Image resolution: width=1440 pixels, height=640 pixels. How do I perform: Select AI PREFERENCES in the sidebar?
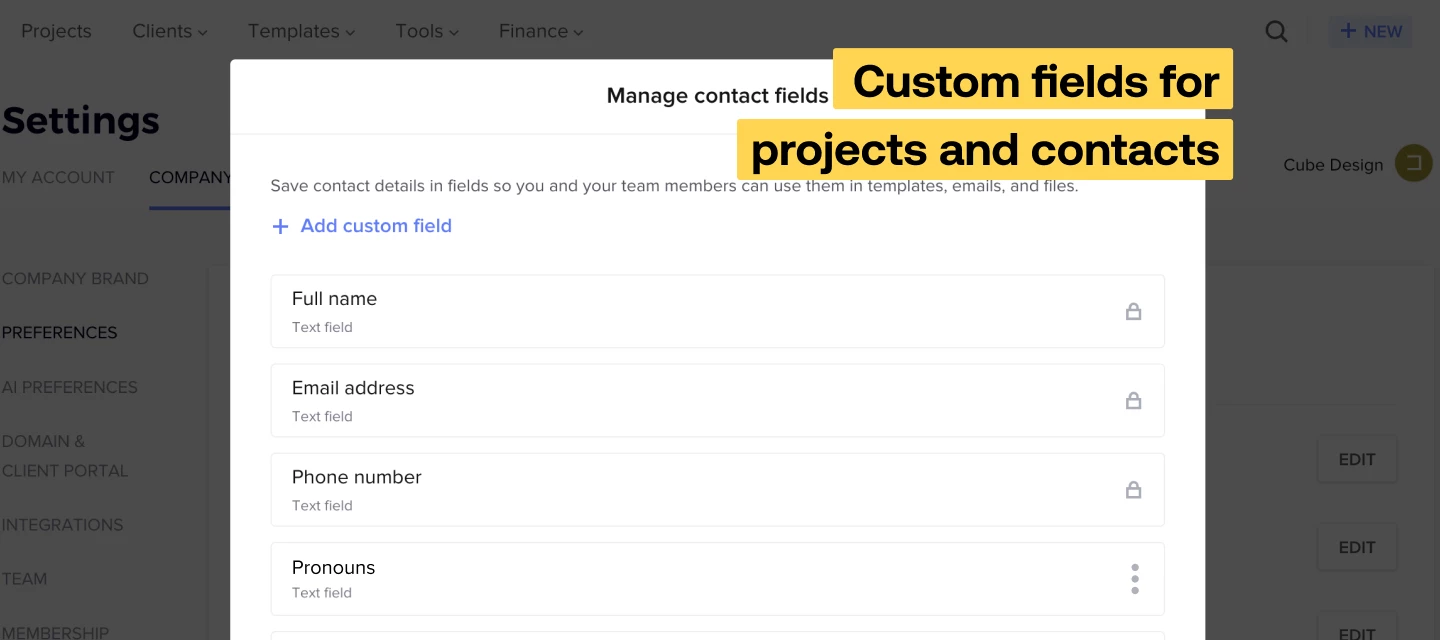click(x=69, y=387)
